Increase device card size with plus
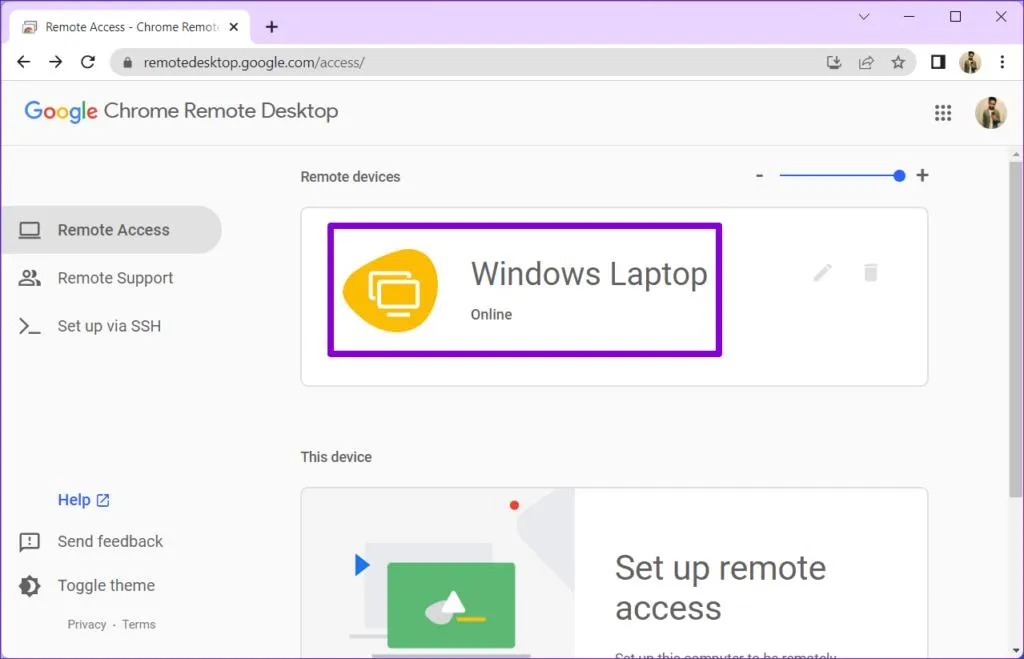 click(x=921, y=175)
